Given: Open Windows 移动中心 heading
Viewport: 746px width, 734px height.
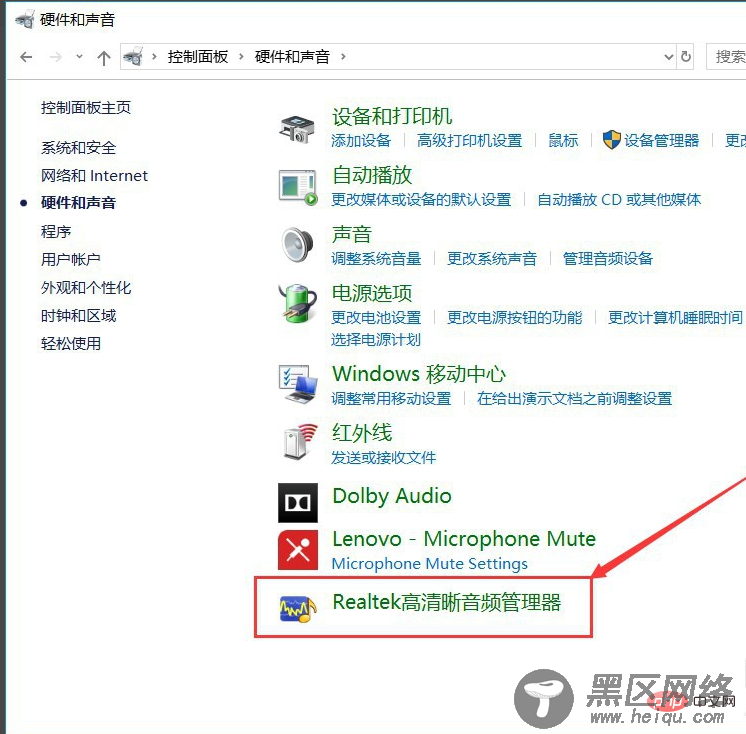Looking at the screenshot, I should [419, 374].
